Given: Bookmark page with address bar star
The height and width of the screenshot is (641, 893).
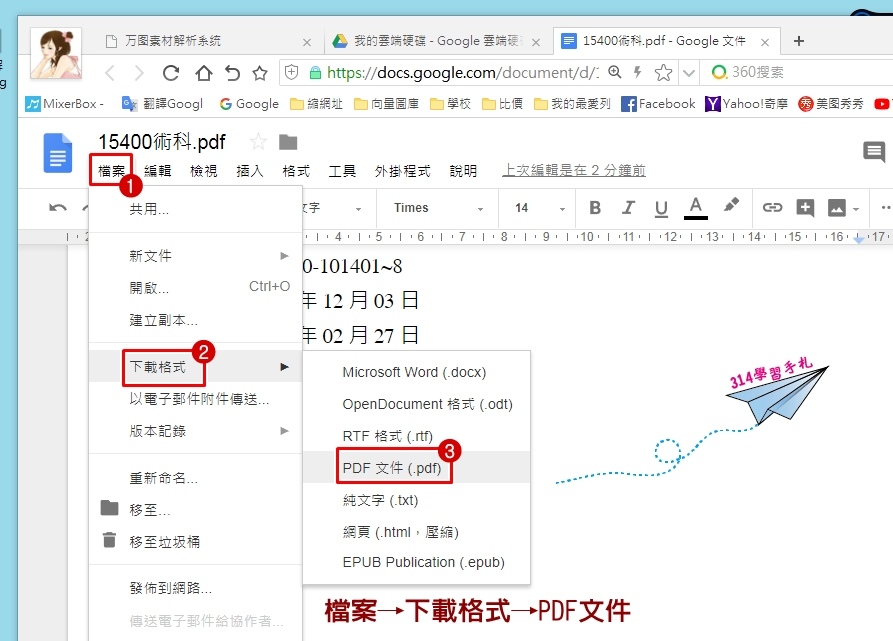Looking at the screenshot, I should tap(663, 72).
